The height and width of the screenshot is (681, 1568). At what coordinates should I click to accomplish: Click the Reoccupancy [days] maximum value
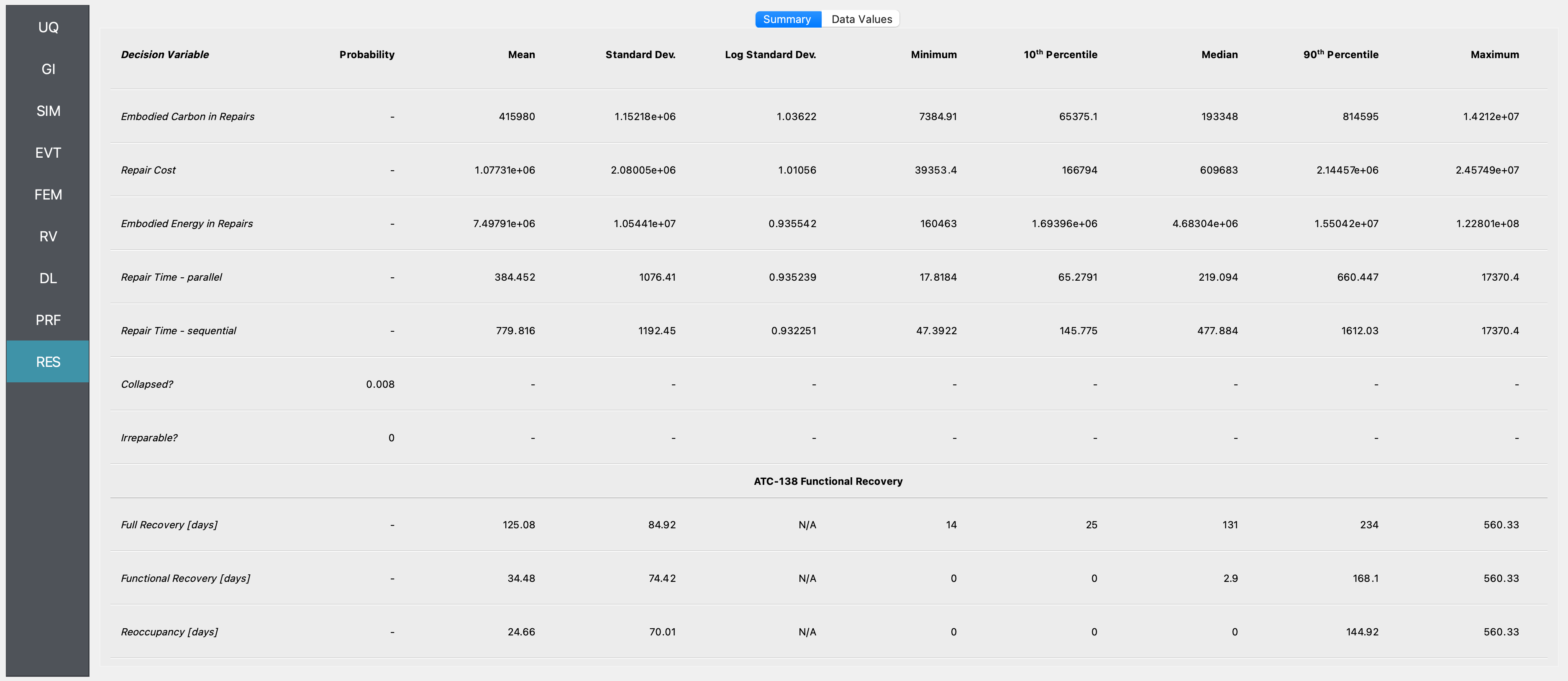[x=1501, y=632]
